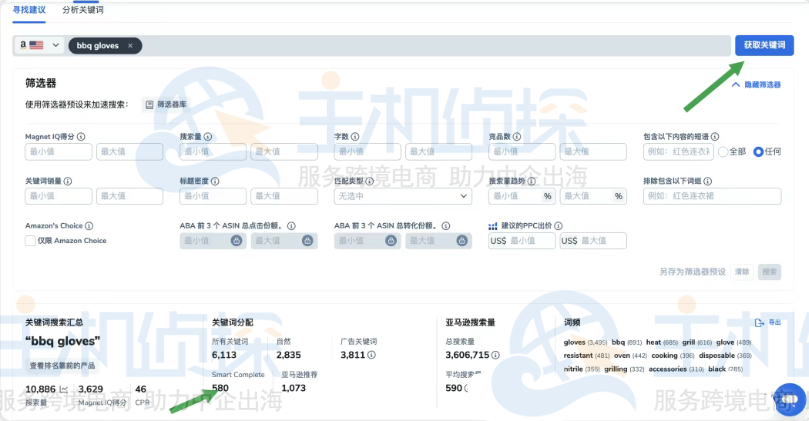Screen dimensions: 809x421
Task: Focus the PPC出价 US$ 最大值 field
Action: point(593,241)
